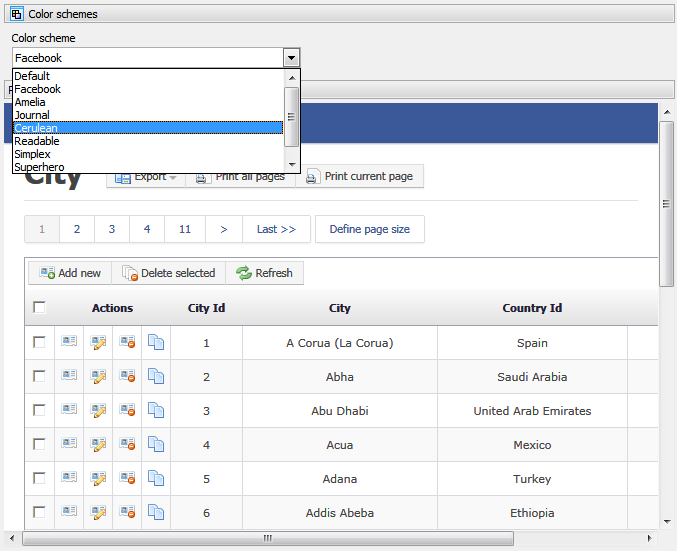This screenshot has width=677, height=551.
Task: Click the horizontal scrollbar thumb at bottom
Action: pos(267,538)
